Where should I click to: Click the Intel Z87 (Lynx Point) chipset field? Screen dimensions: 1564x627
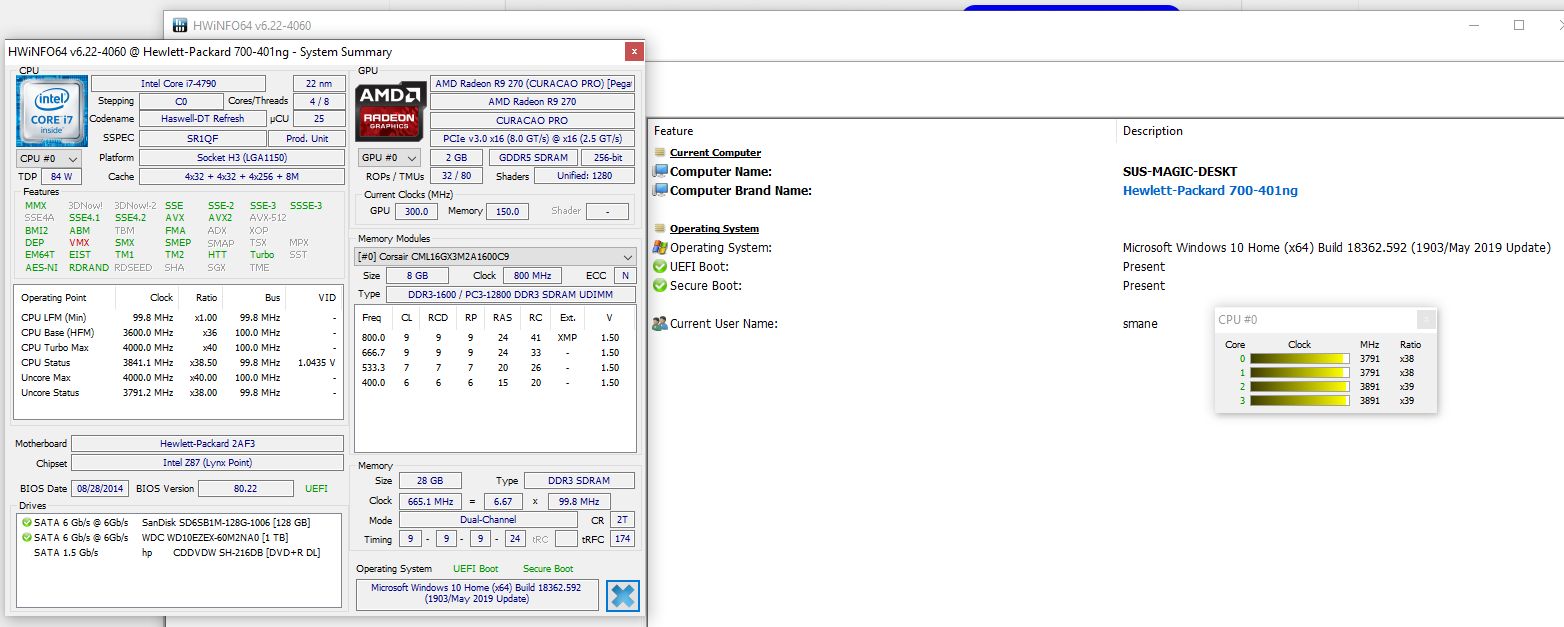(x=208, y=463)
